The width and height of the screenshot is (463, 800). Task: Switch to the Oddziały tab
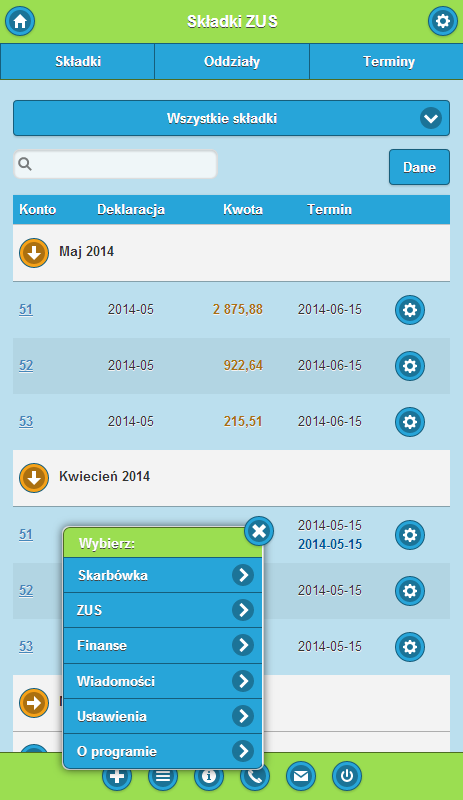tap(232, 62)
